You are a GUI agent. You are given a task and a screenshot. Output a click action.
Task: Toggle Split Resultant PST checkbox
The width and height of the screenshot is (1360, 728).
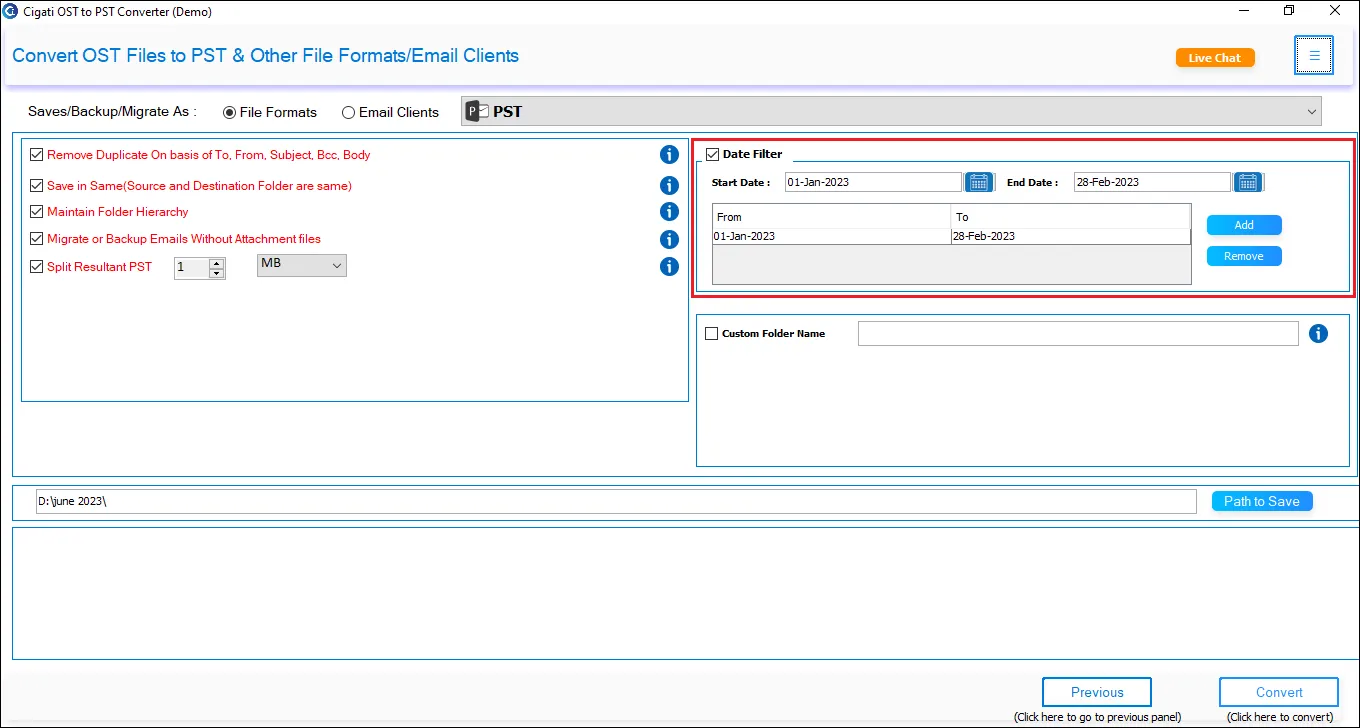click(37, 267)
